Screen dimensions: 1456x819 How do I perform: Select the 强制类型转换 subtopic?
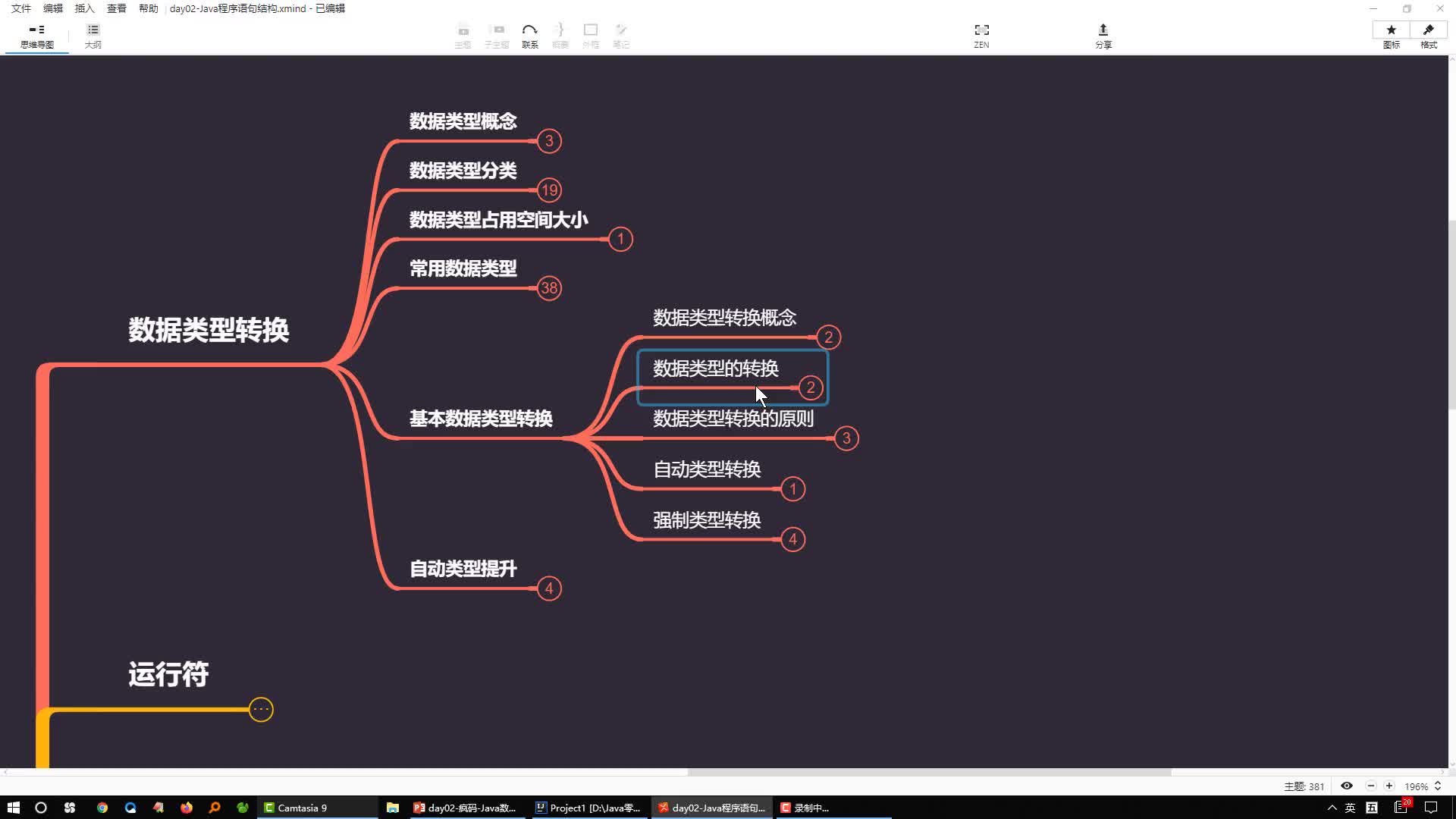[x=707, y=520]
